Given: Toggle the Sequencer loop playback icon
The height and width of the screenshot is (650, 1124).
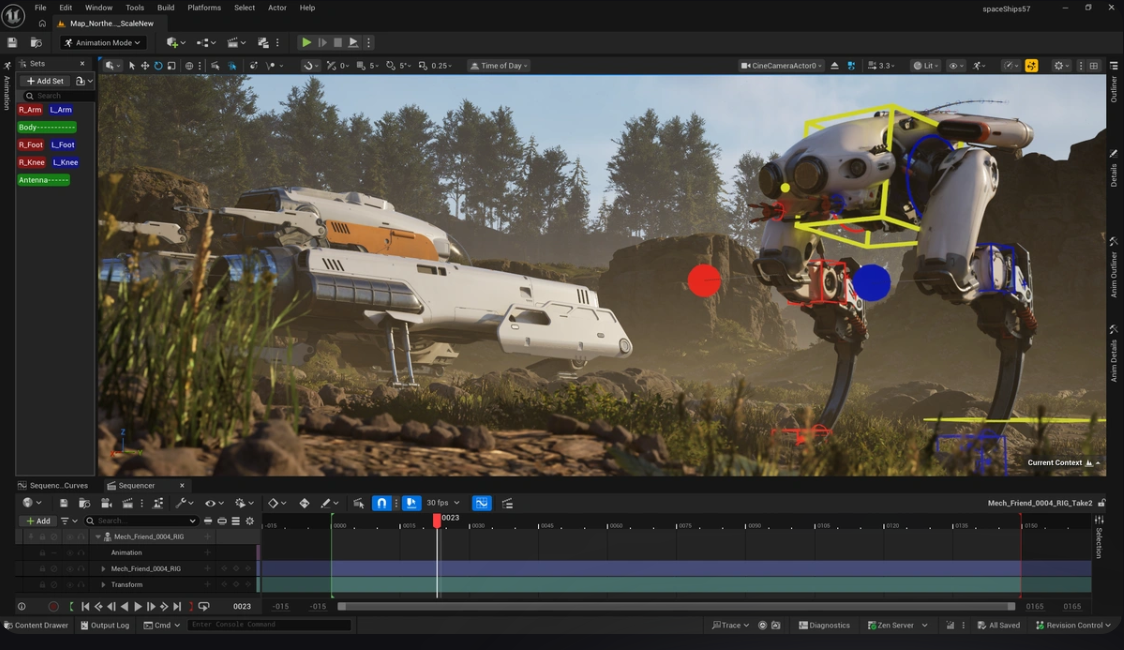Looking at the screenshot, I should tap(204, 607).
